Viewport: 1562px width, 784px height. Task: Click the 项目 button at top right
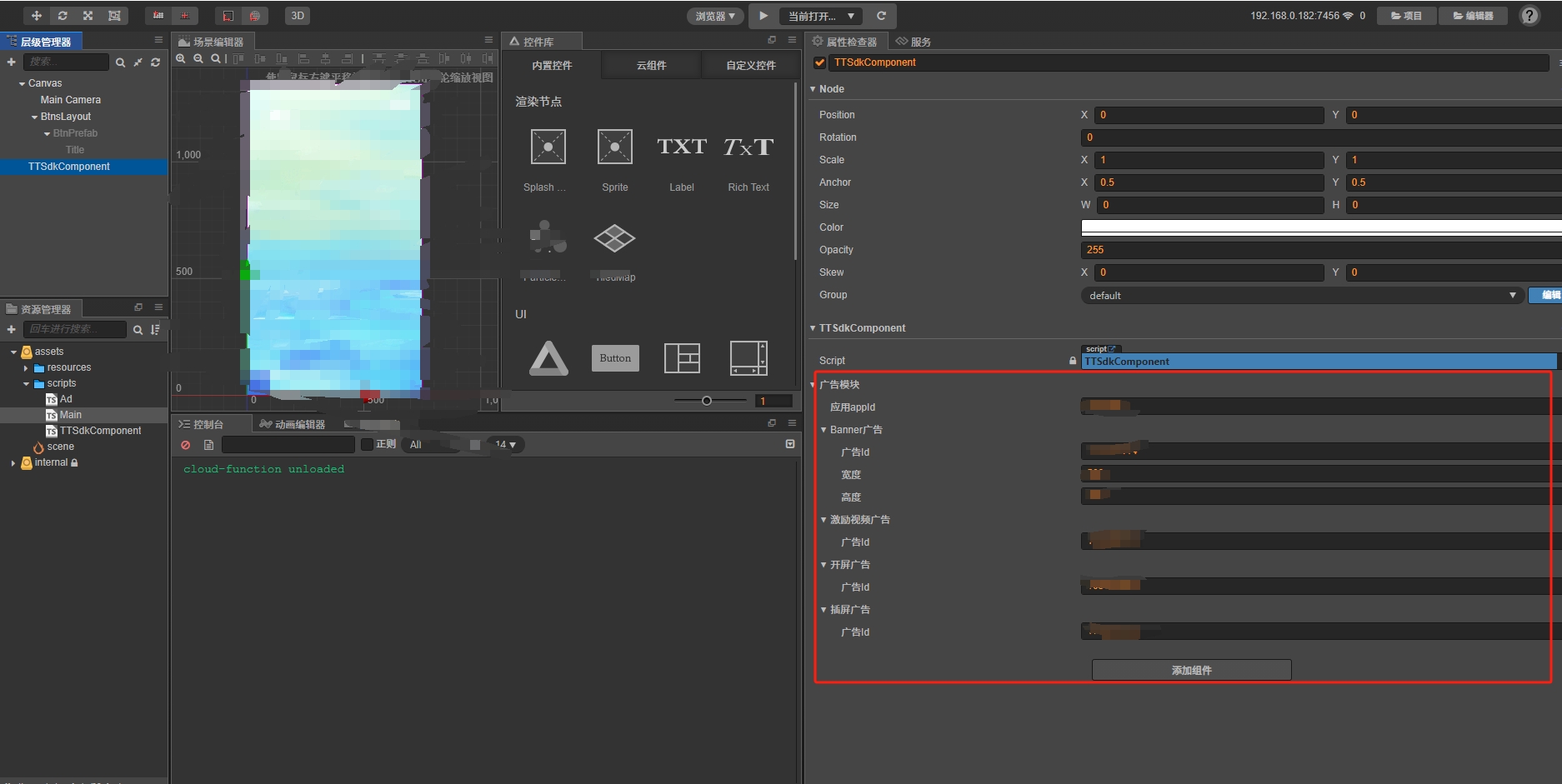point(1406,16)
